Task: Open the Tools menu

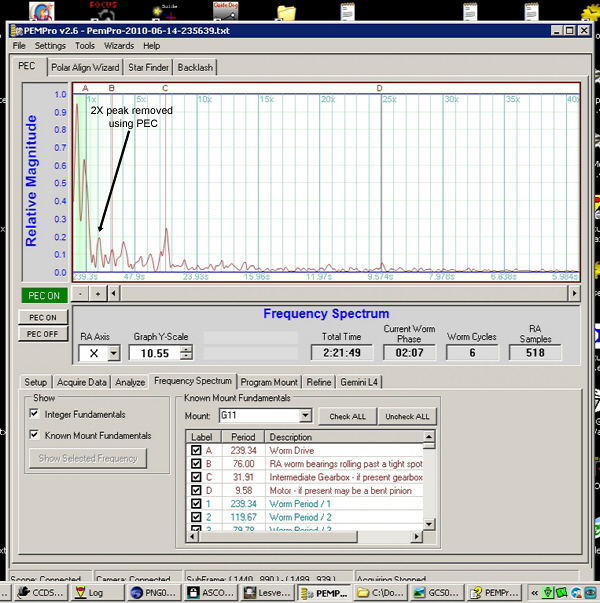Action: pos(85,46)
